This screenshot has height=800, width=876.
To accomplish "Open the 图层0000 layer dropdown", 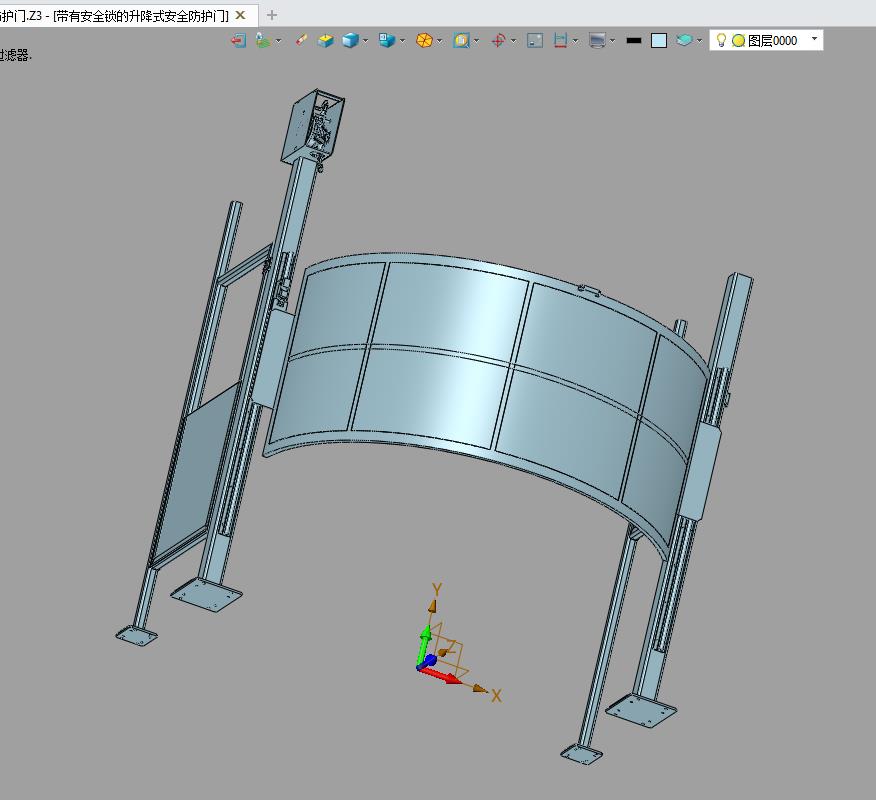I will (814, 39).
